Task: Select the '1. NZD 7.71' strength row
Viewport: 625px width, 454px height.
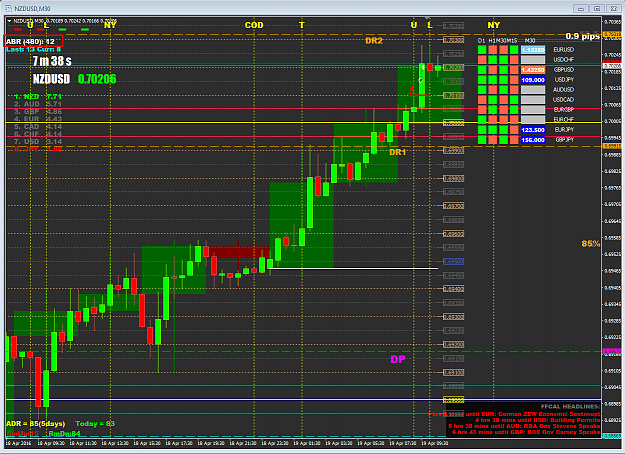Action: click(38, 97)
